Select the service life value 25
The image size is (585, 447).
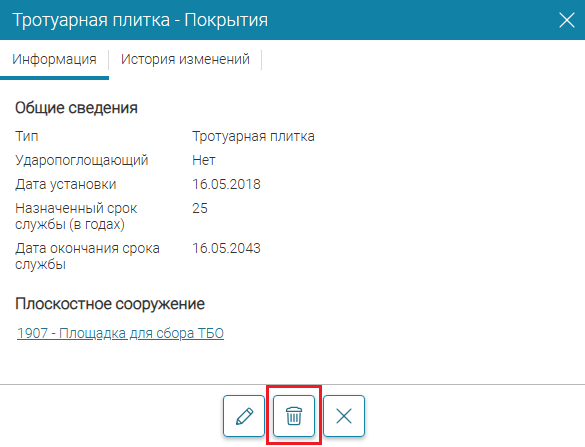(x=200, y=208)
